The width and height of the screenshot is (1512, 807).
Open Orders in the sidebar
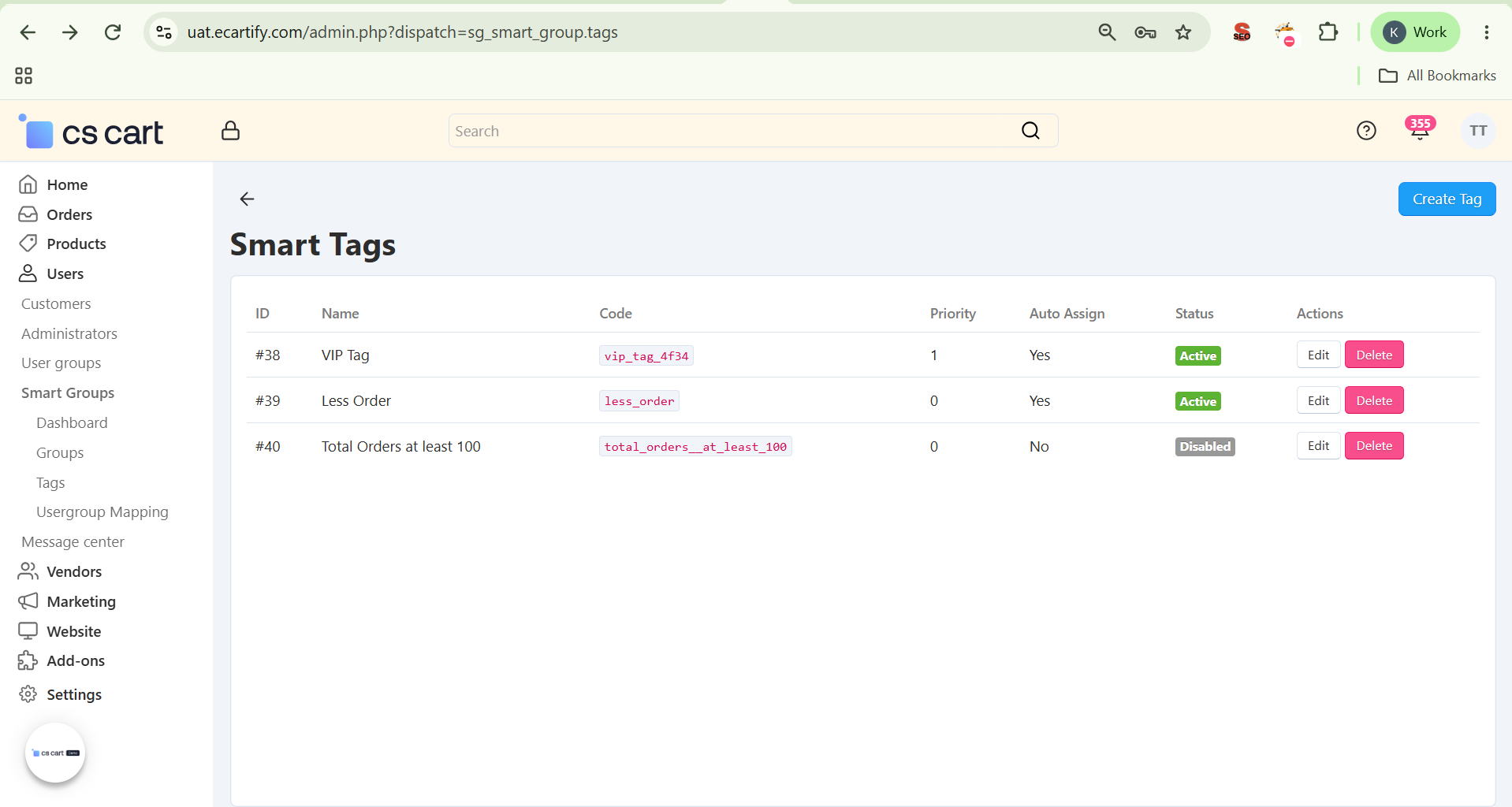pyautogui.click(x=55, y=214)
